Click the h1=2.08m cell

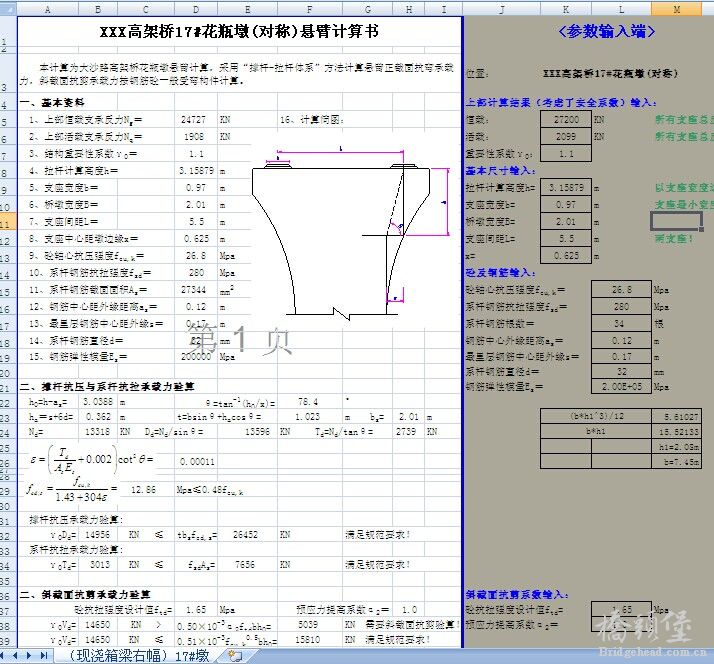pyautogui.click(x=677, y=446)
